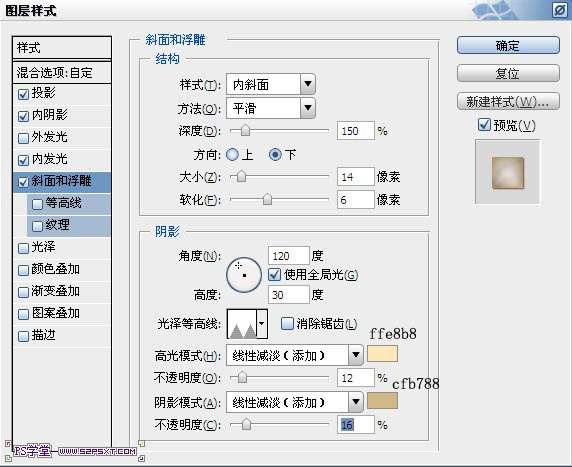Open the 阴影模式 blend mode dropdown
This screenshot has width=572, height=467.
pyautogui.click(x=294, y=402)
